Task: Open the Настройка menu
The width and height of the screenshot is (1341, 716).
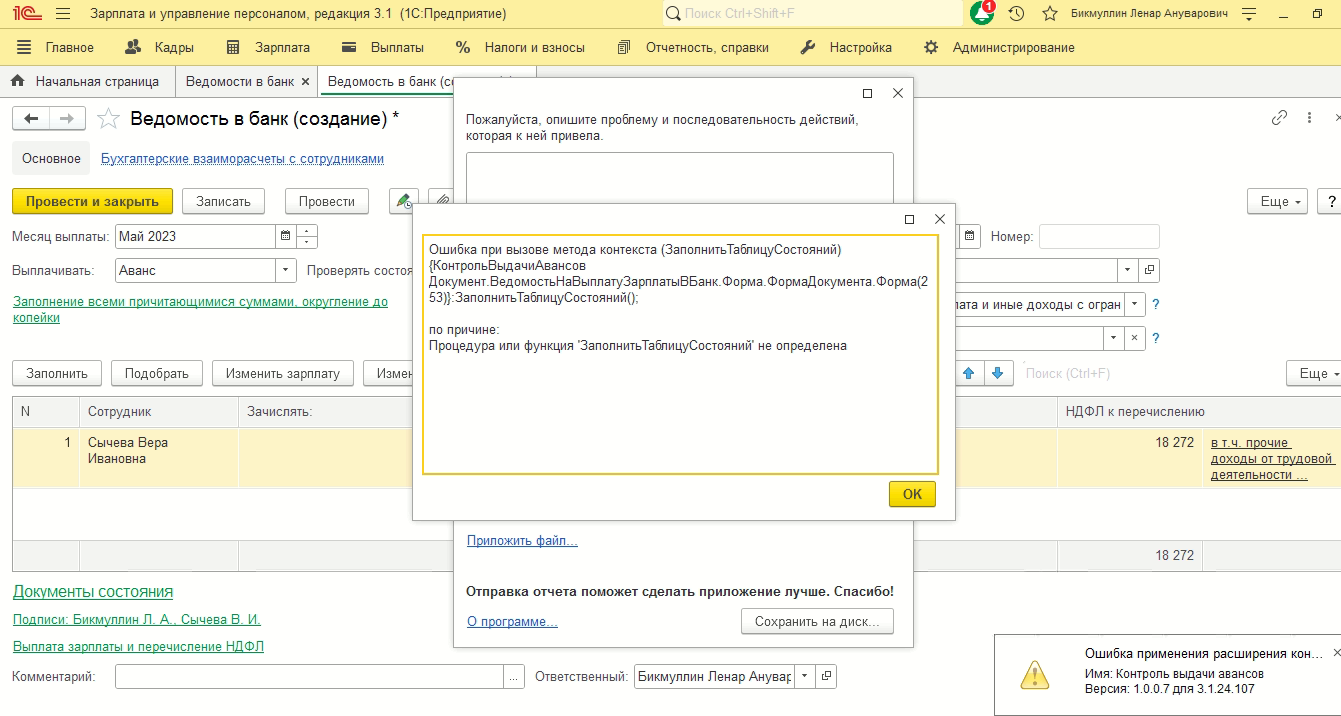Action: [x=847, y=47]
